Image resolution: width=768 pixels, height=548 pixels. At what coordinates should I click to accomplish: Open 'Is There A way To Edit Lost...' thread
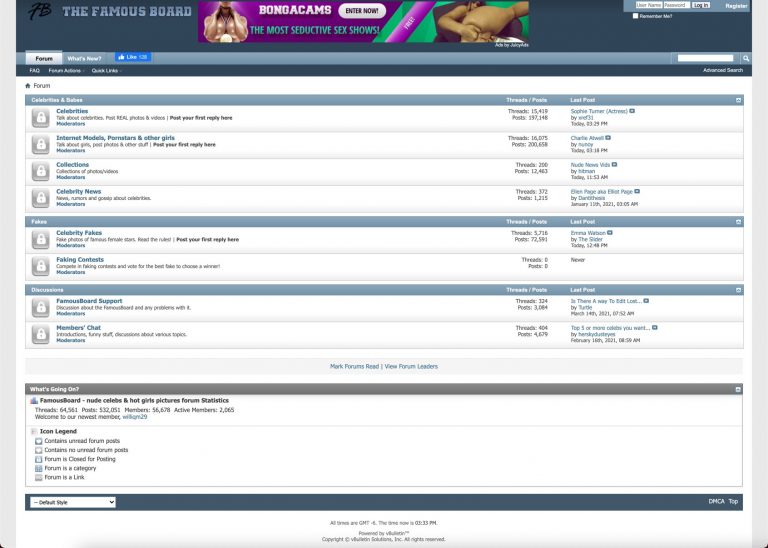click(x=606, y=301)
